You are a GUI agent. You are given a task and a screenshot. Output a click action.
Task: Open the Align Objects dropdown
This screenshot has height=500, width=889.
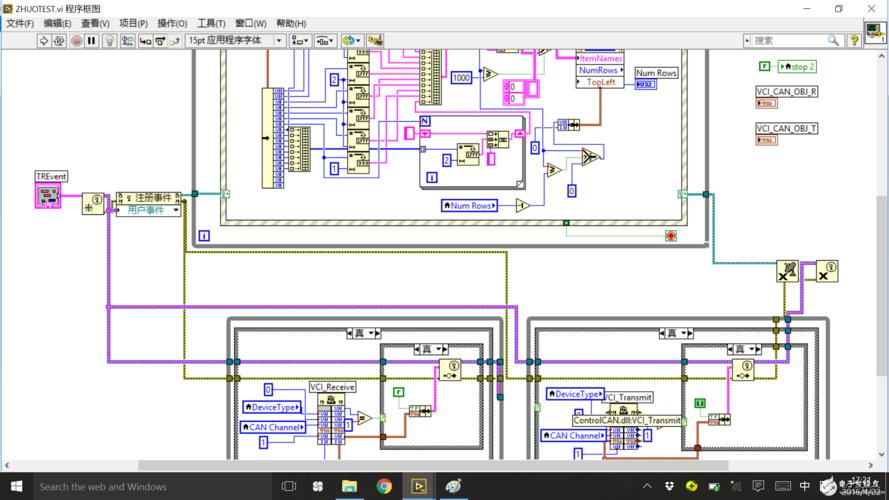[x=301, y=41]
